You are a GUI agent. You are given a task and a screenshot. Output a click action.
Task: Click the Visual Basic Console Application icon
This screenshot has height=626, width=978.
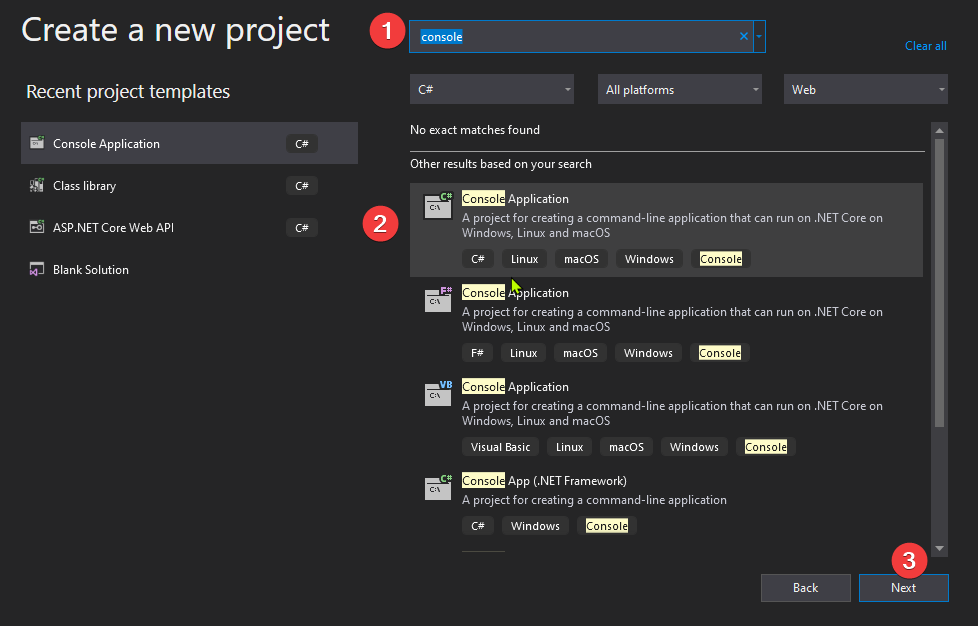[x=438, y=394]
